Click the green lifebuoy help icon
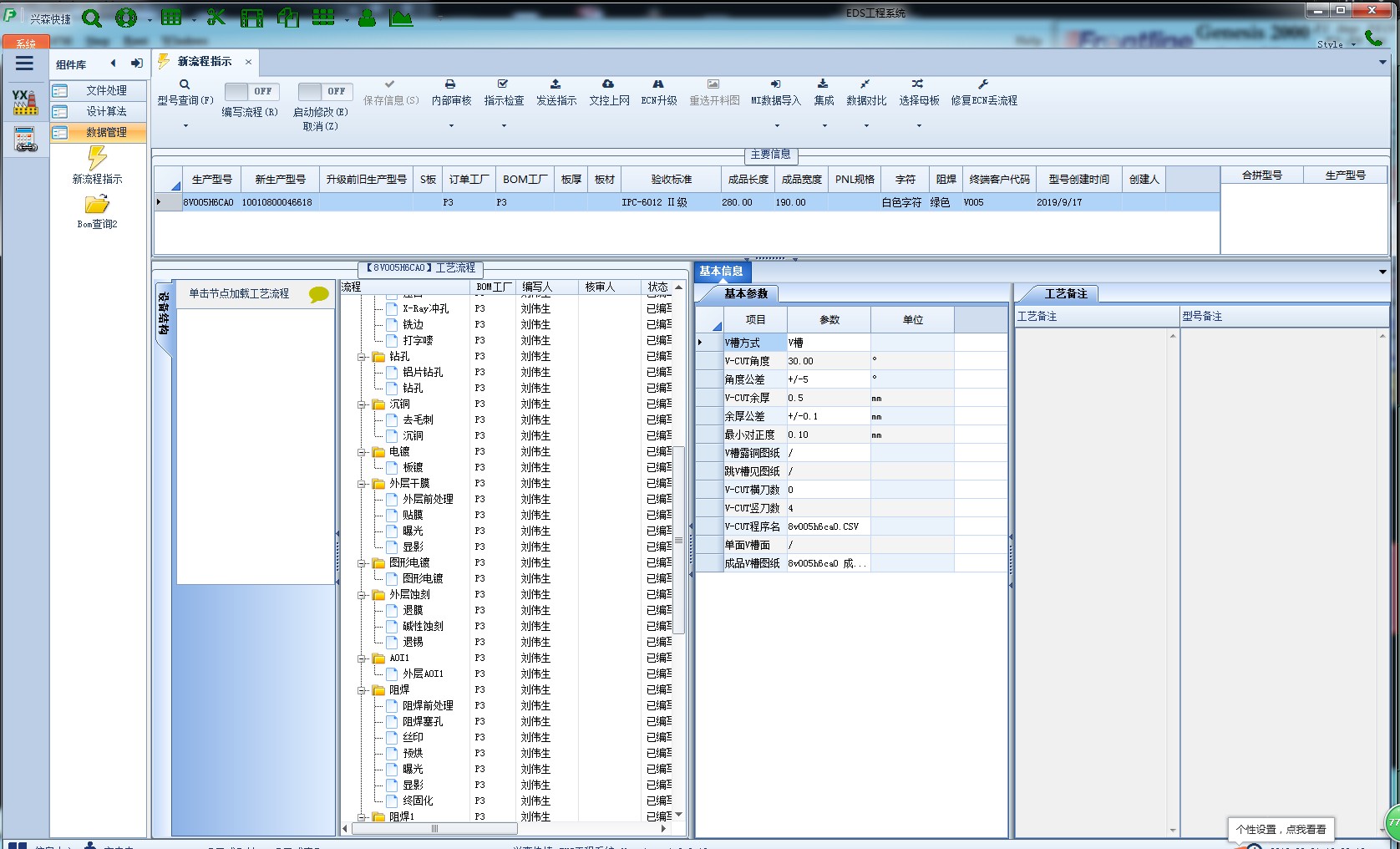This screenshot has height=849, width=1400. click(x=126, y=18)
